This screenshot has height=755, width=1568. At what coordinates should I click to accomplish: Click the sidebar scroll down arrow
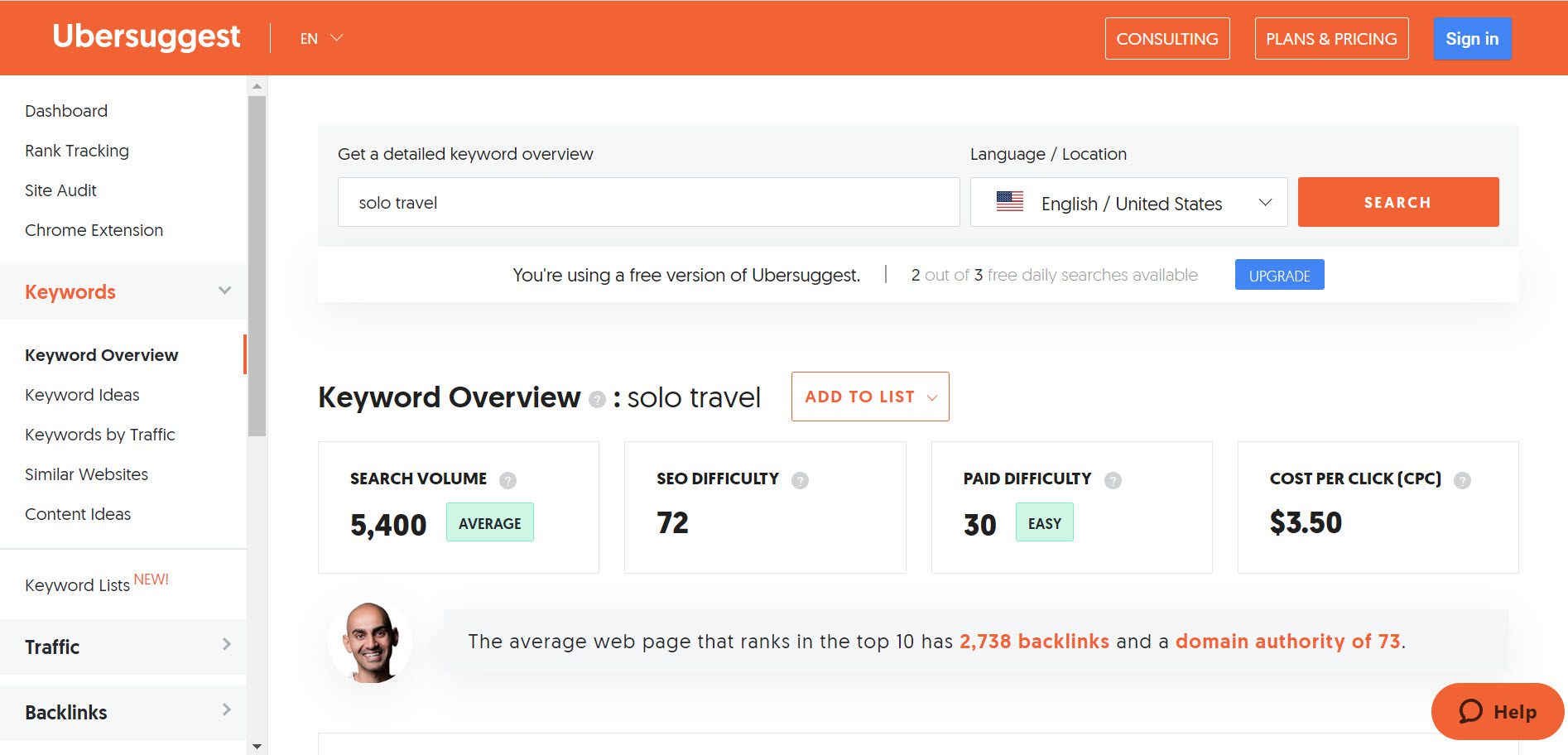[x=257, y=747]
